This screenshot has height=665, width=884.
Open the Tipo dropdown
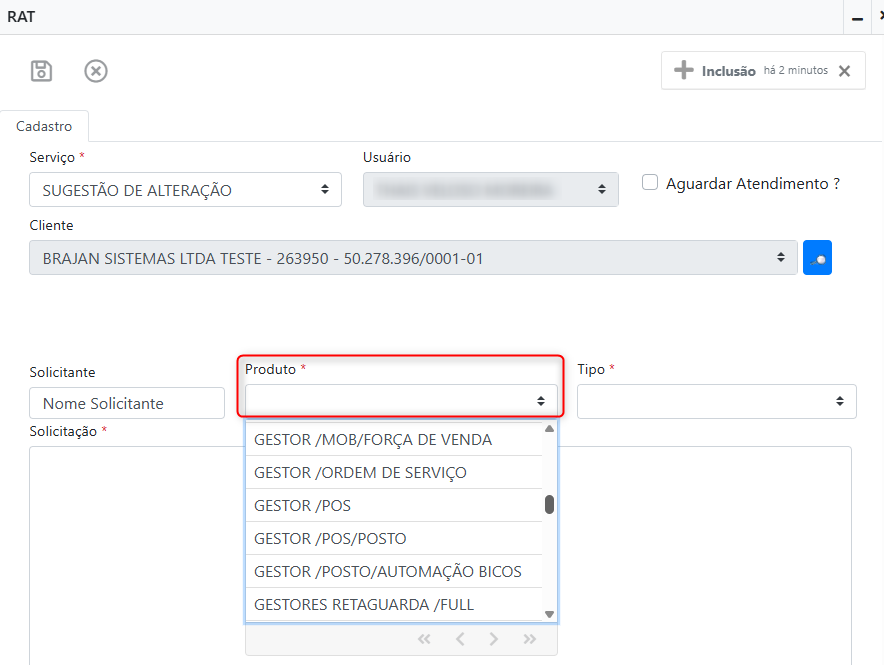coord(717,401)
